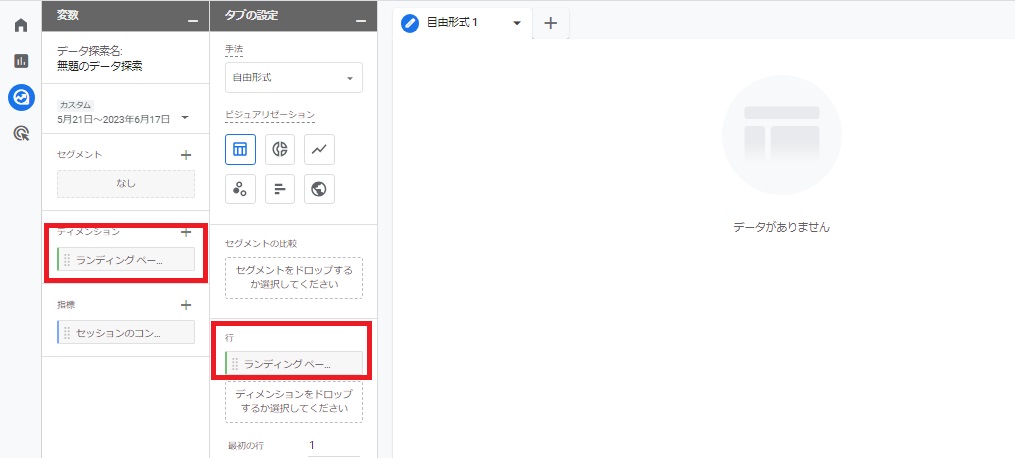Click the 手法 label
The image size is (1015, 458).
tap(234, 49)
